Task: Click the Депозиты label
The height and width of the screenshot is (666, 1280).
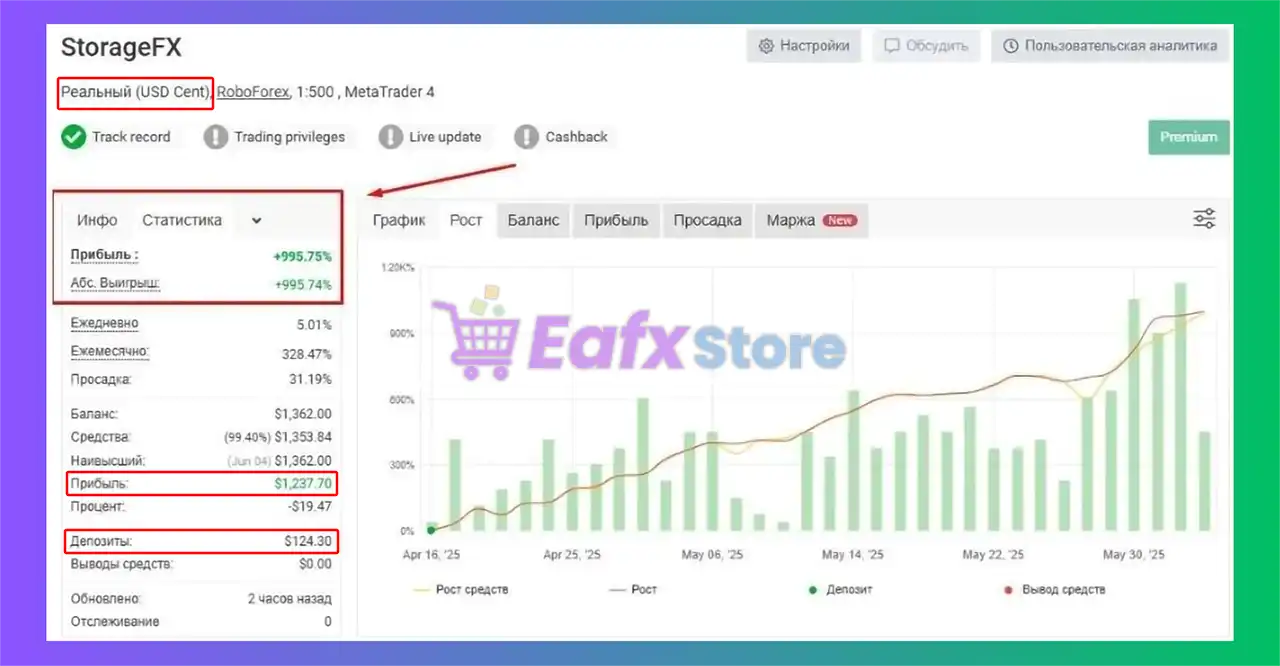Action: pyautogui.click(x=101, y=542)
